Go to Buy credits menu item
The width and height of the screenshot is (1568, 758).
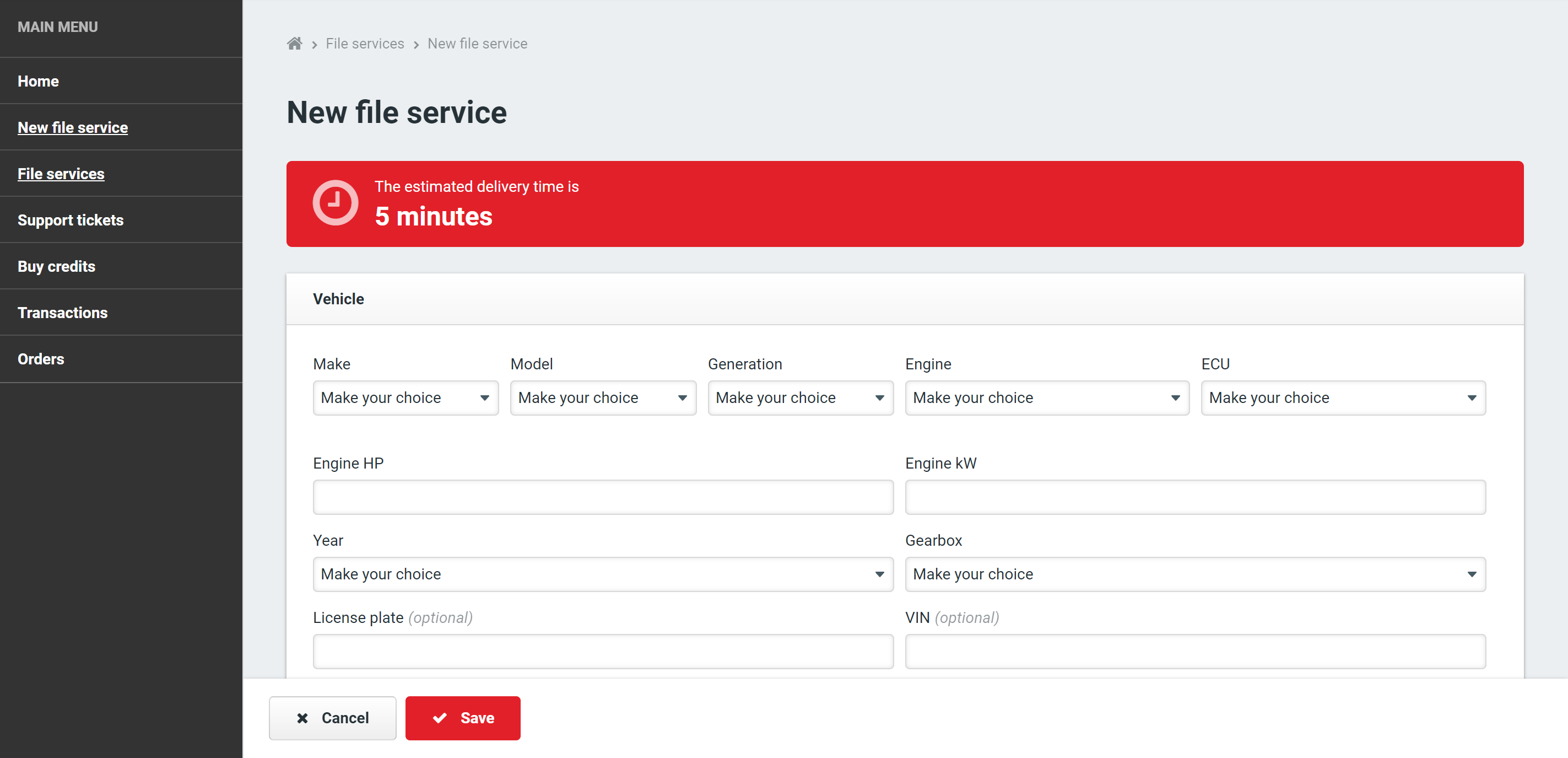(57, 266)
